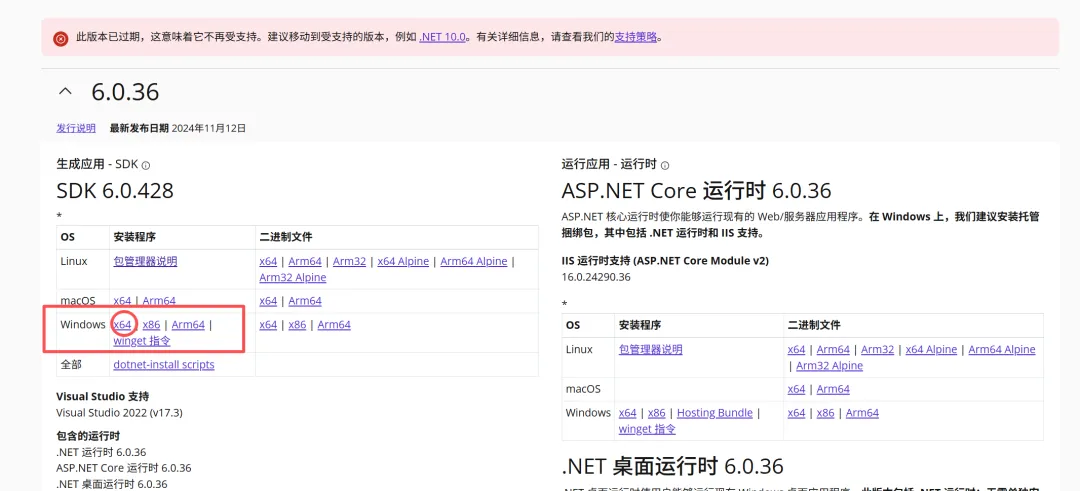Download SDK macOS Arm64 binary
This screenshot has height=491, width=1080.
tap(305, 301)
